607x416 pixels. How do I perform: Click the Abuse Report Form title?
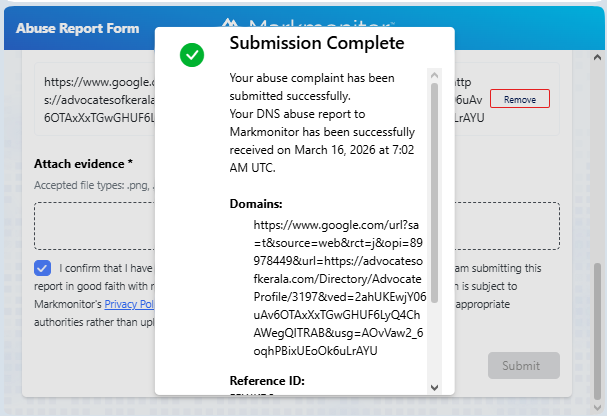click(x=78, y=28)
